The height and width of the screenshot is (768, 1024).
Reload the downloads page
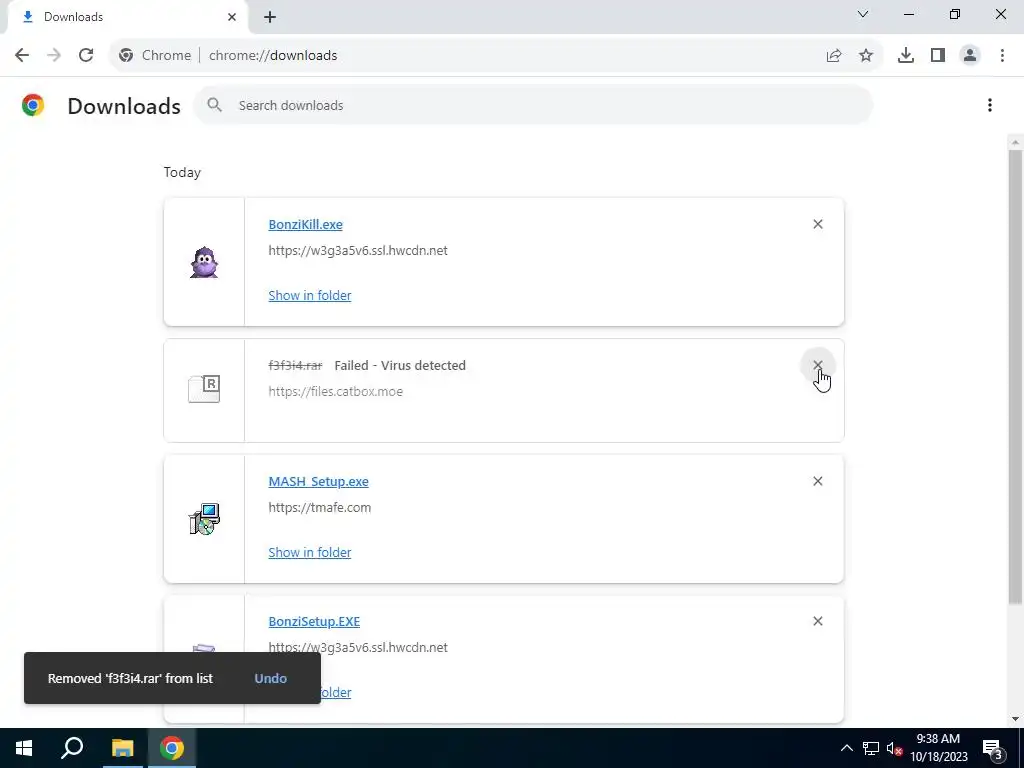click(x=86, y=56)
